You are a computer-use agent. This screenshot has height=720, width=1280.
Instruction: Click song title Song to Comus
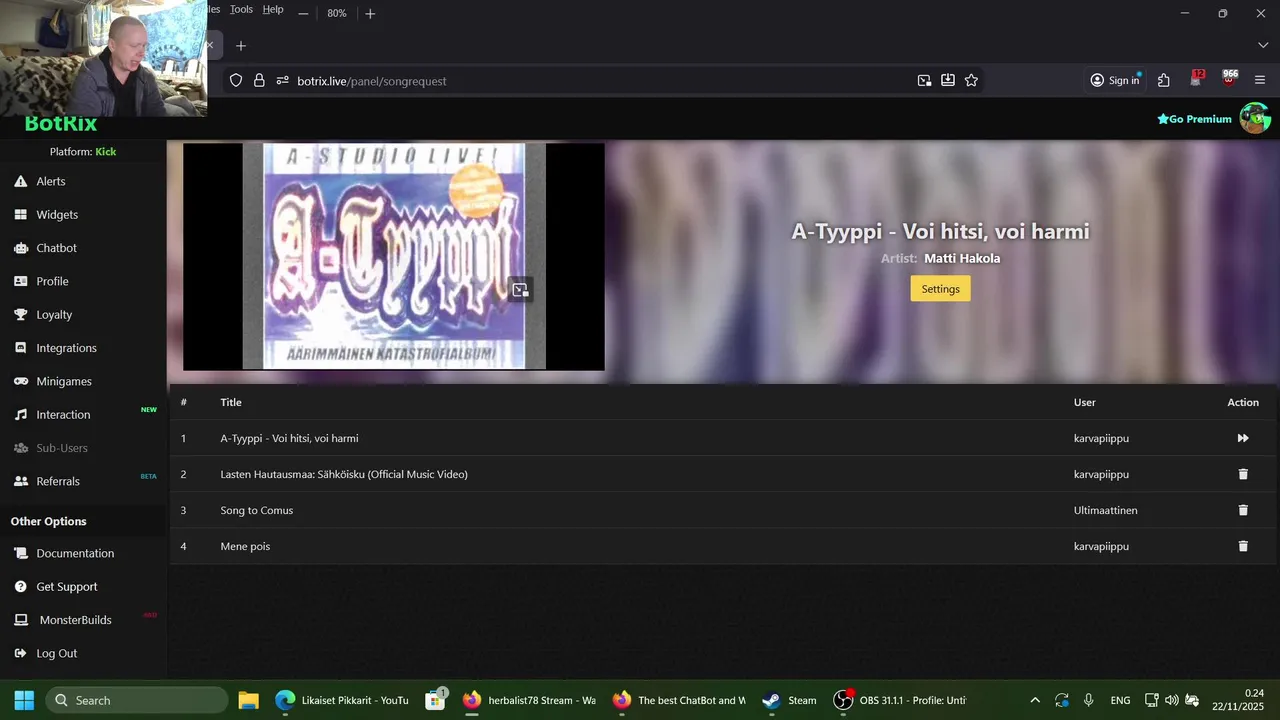click(x=257, y=510)
